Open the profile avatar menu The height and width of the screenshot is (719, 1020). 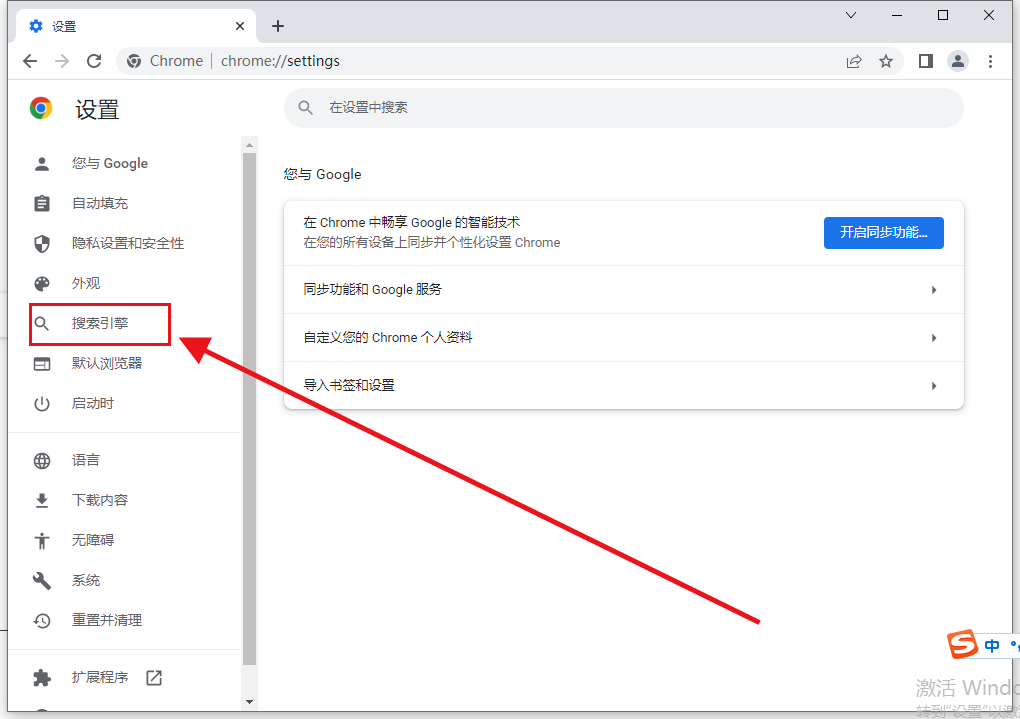958,61
